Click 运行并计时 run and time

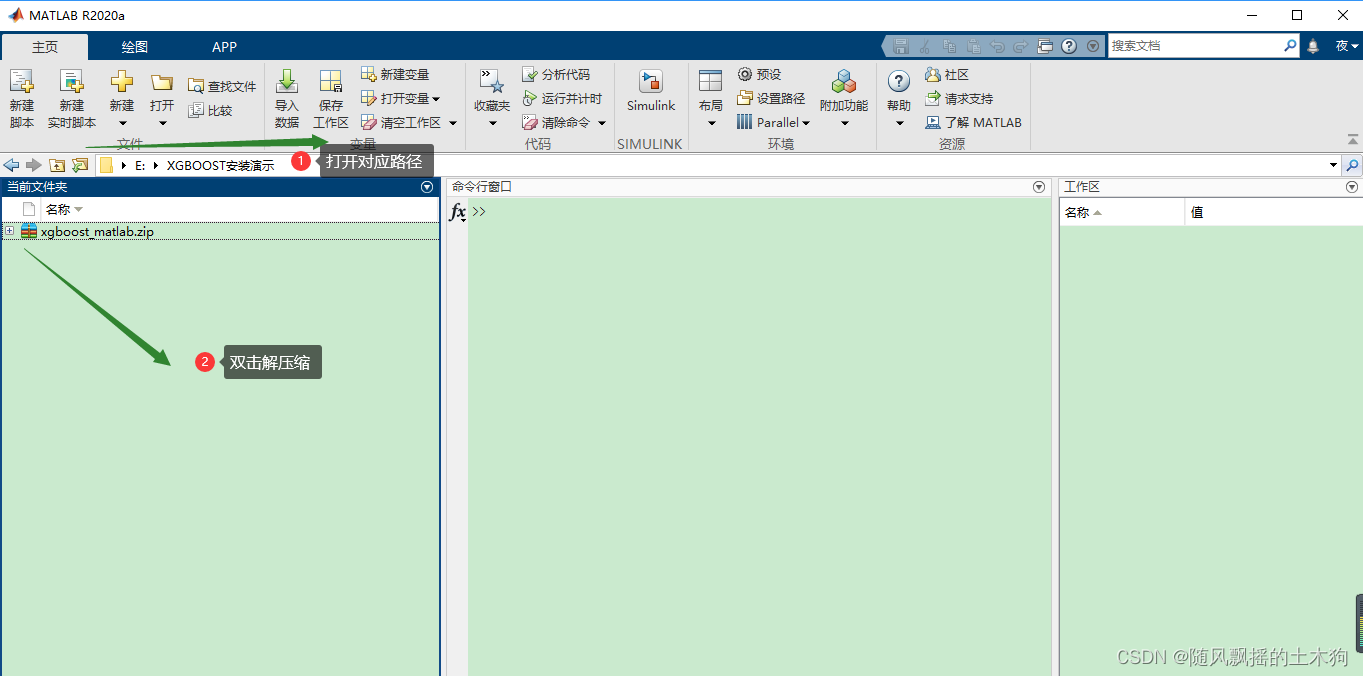click(562, 98)
